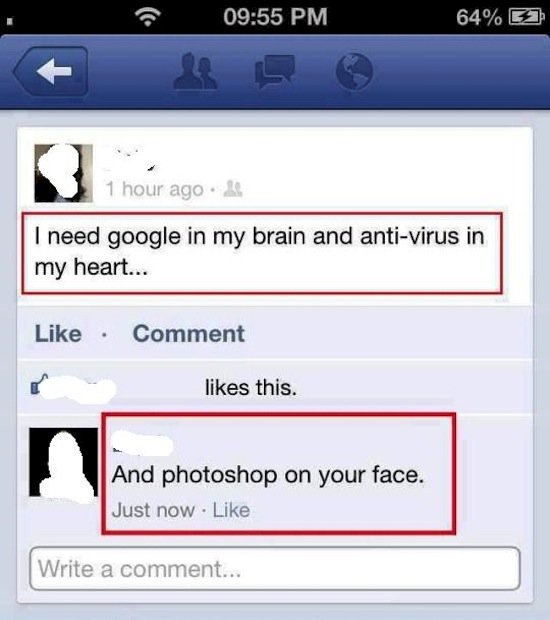Tap the post author's name
Viewport: 550px width, 620px height.
tap(130, 160)
